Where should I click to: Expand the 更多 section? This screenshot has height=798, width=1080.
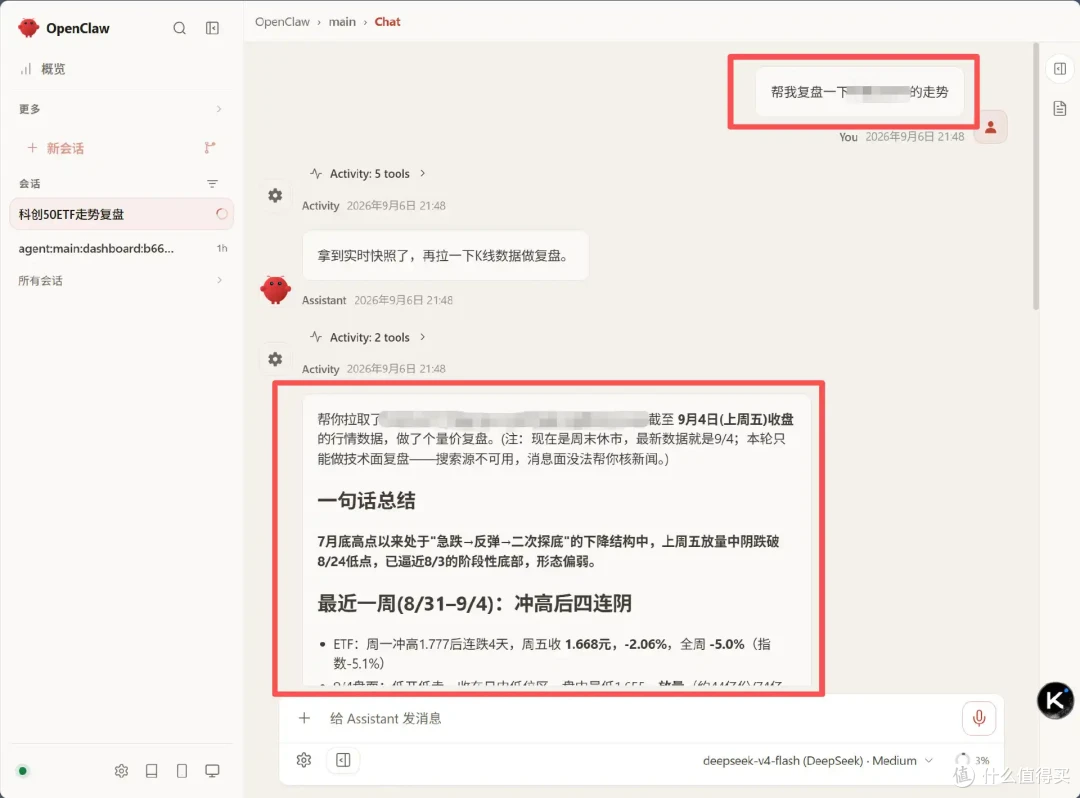coord(121,109)
